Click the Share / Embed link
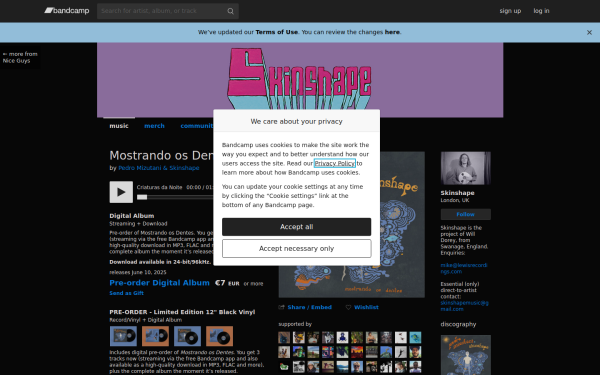Viewport: 600px width, 375px height. point(309,307)
